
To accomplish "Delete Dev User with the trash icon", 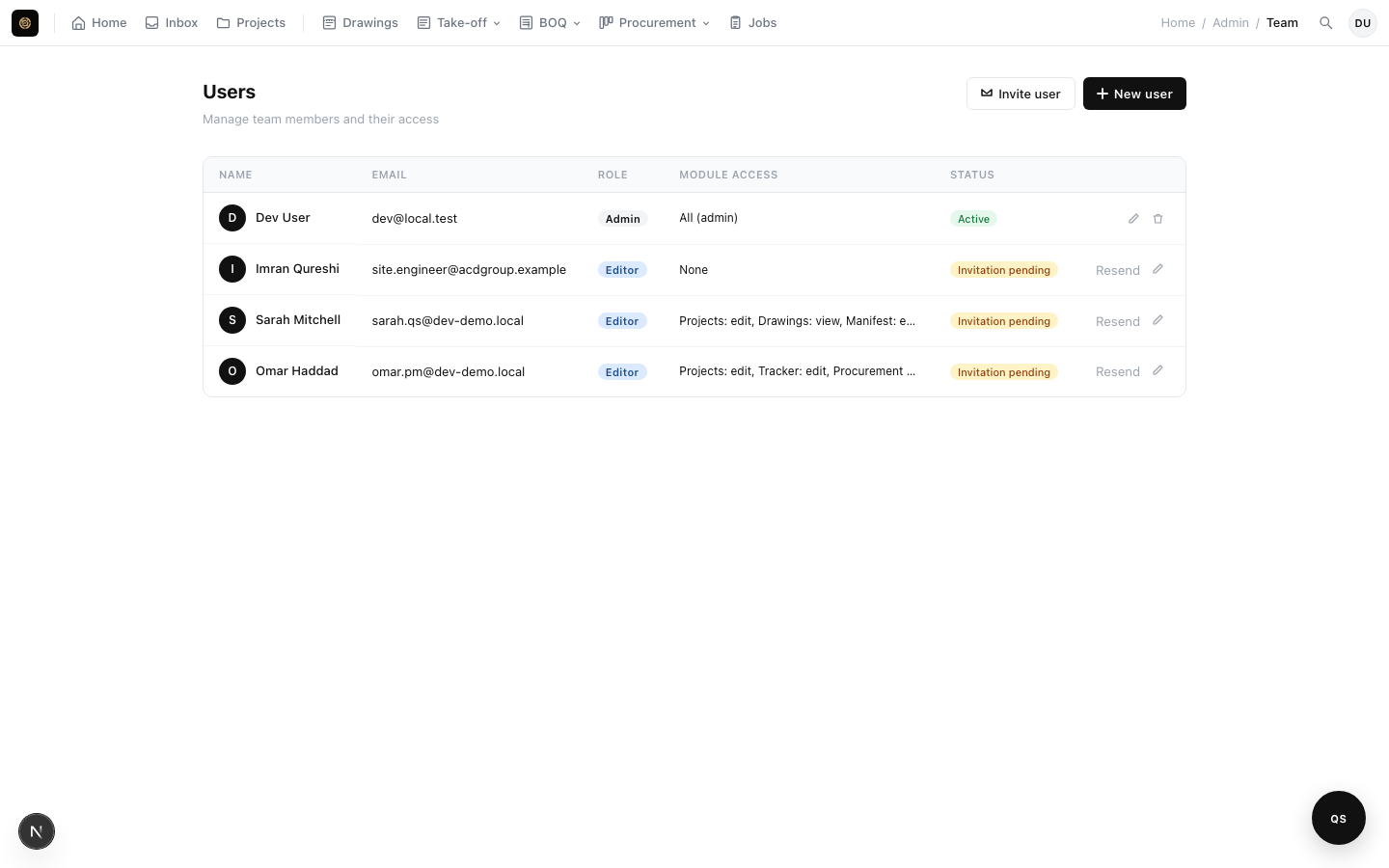I will [x=1157, y=219].
